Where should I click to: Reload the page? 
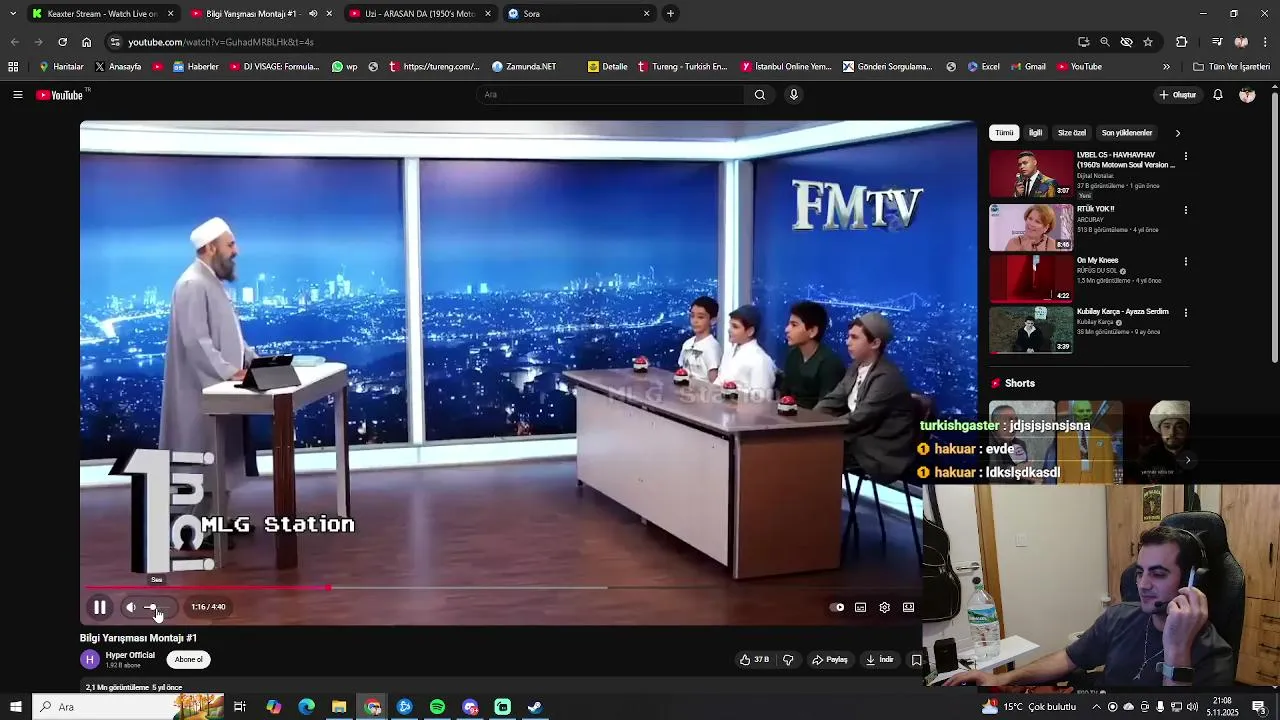[x=62, y=42]
